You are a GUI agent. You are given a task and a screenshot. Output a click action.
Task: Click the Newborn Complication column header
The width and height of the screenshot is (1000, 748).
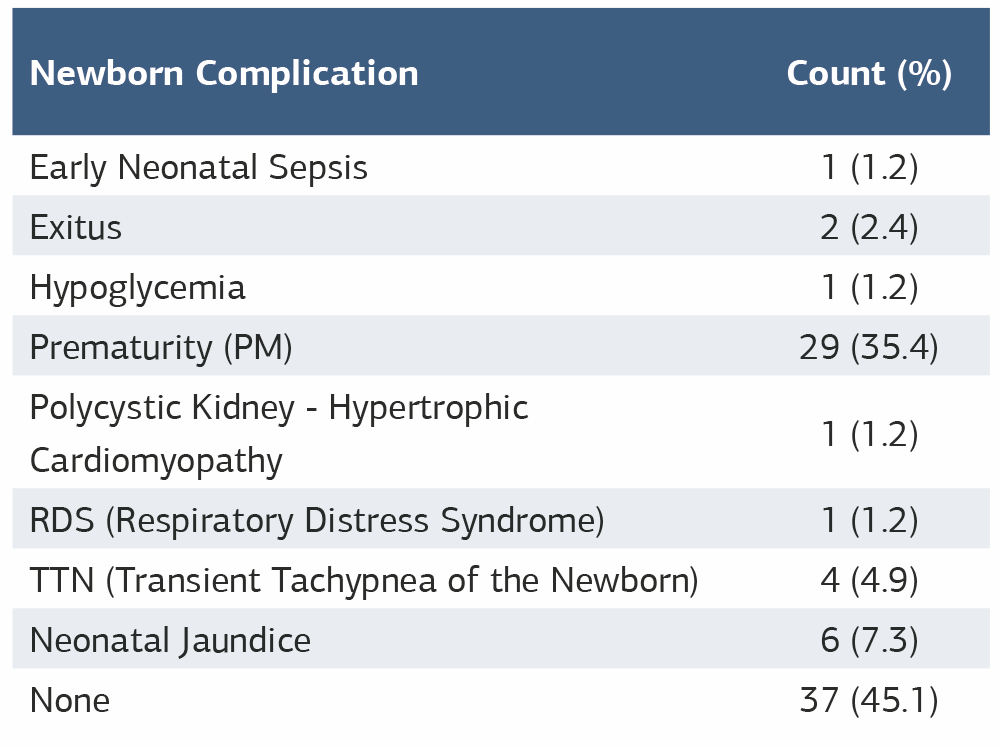coord(224,73)
